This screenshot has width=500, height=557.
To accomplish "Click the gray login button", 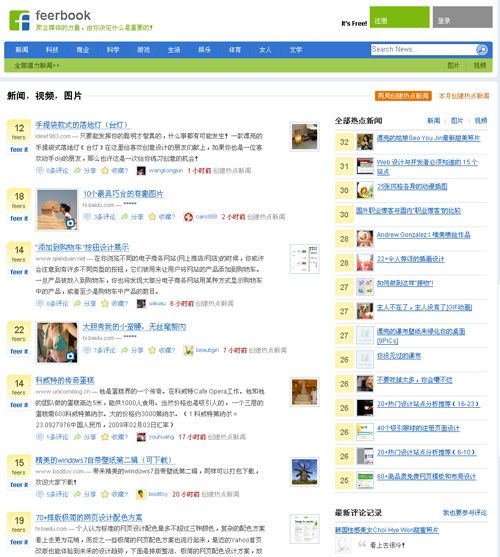I will 463,17.
